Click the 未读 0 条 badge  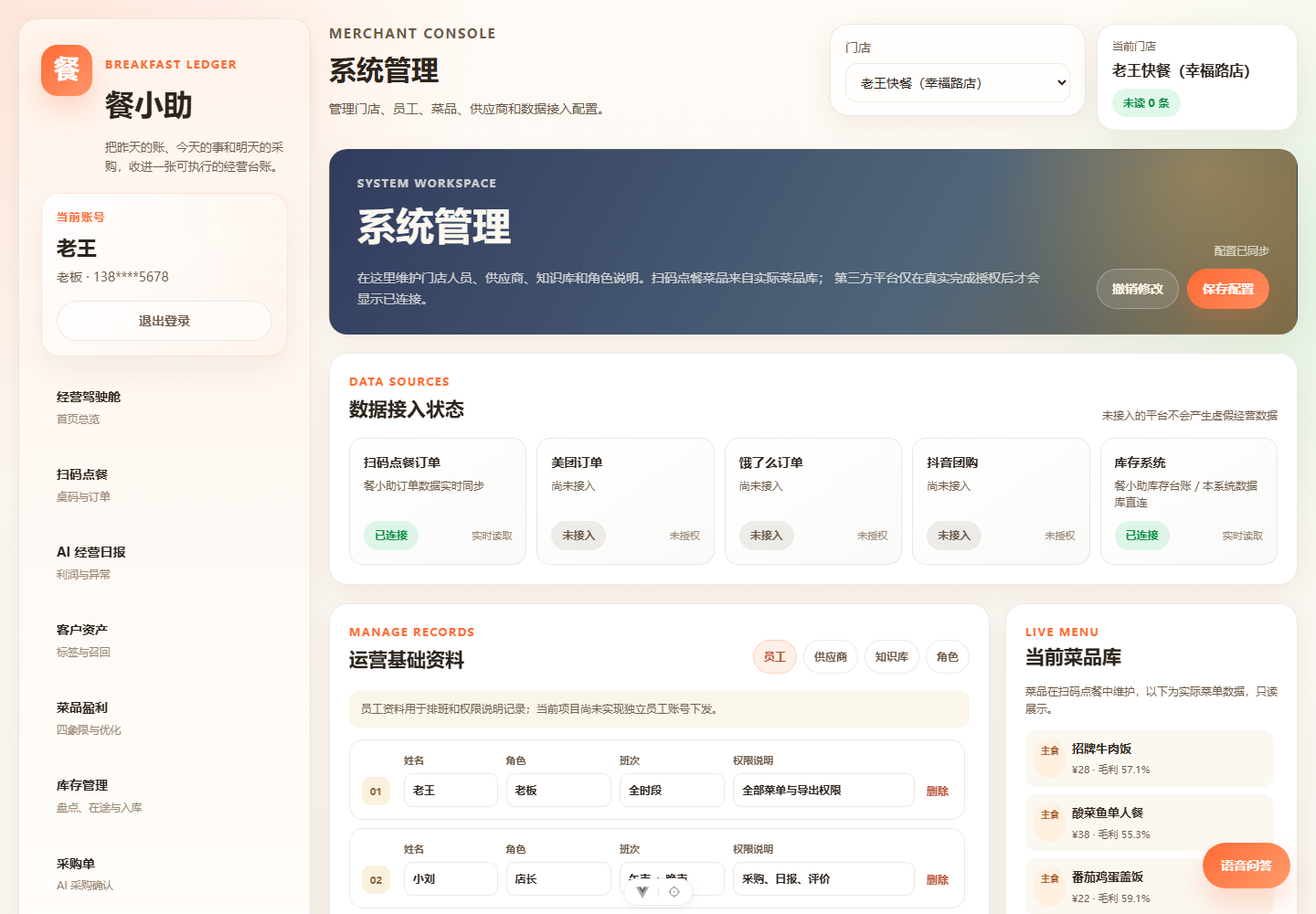click(1146, 103)
